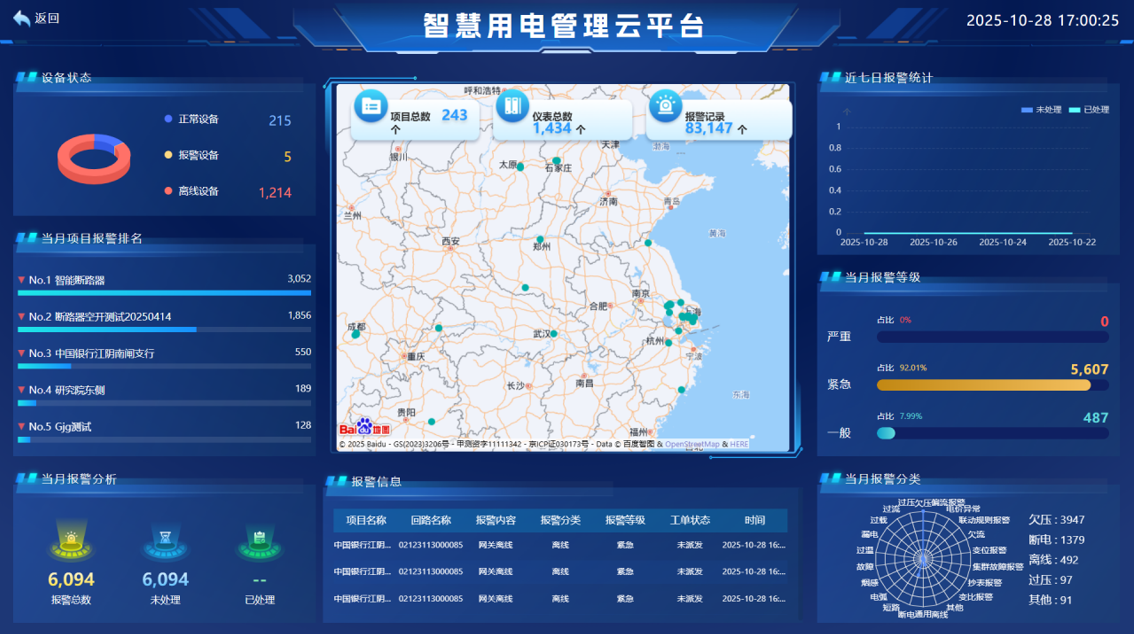
Task: Click the 返回 back button text
Action: coord(47,18)
